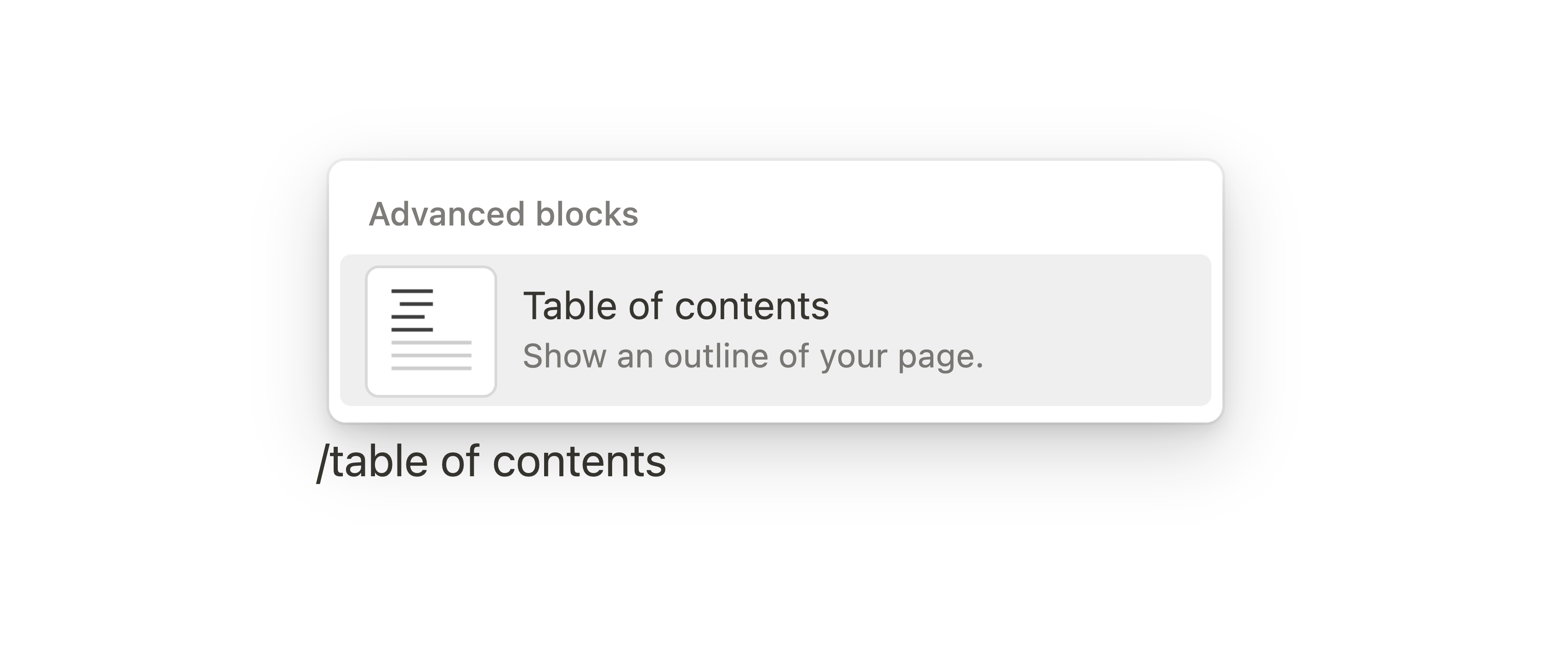
Task: Click the gray lines inside the thumbnail
Action: tap(431, 355)
